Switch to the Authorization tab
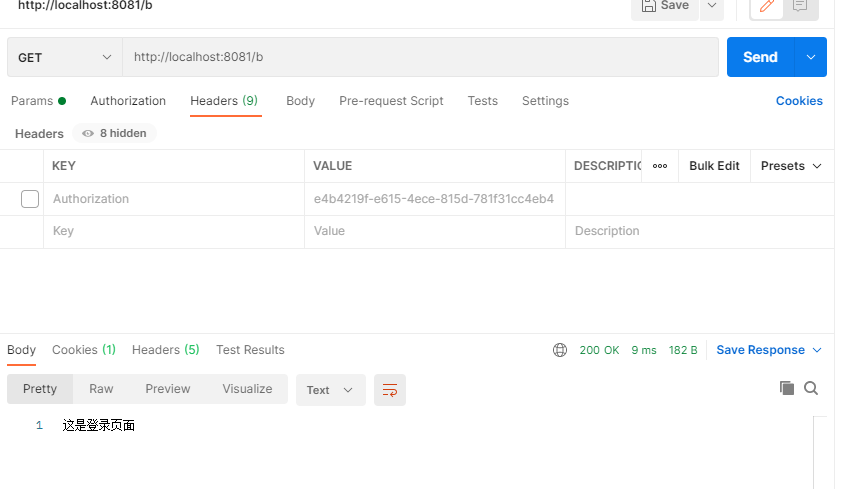 coord(128,101)
